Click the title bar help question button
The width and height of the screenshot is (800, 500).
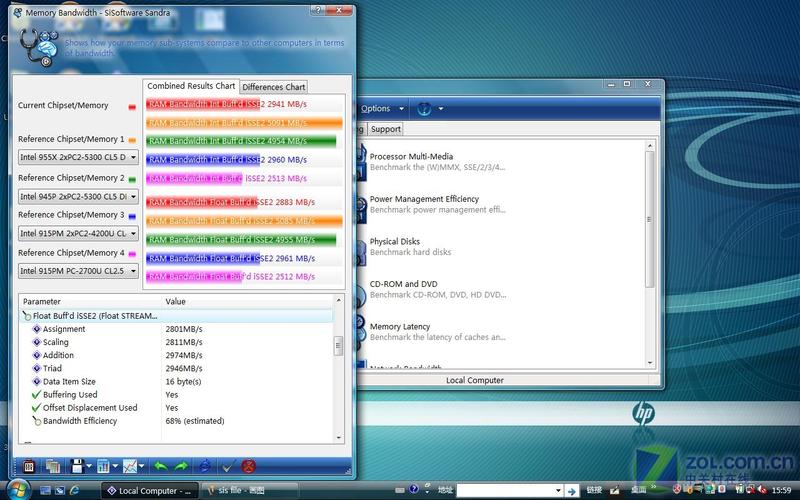[x=316, y=10]
